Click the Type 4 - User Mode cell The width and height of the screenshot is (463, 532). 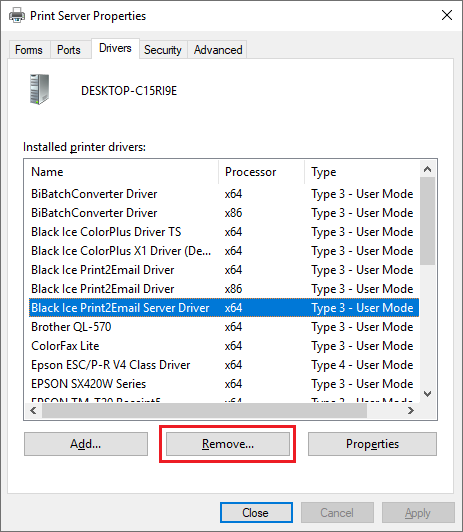point(362,365)
